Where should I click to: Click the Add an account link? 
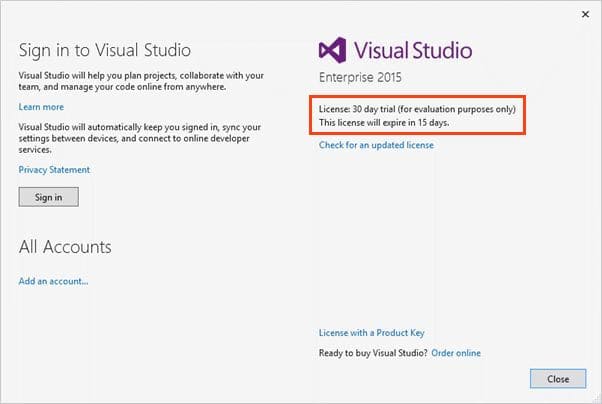point(53,281)
